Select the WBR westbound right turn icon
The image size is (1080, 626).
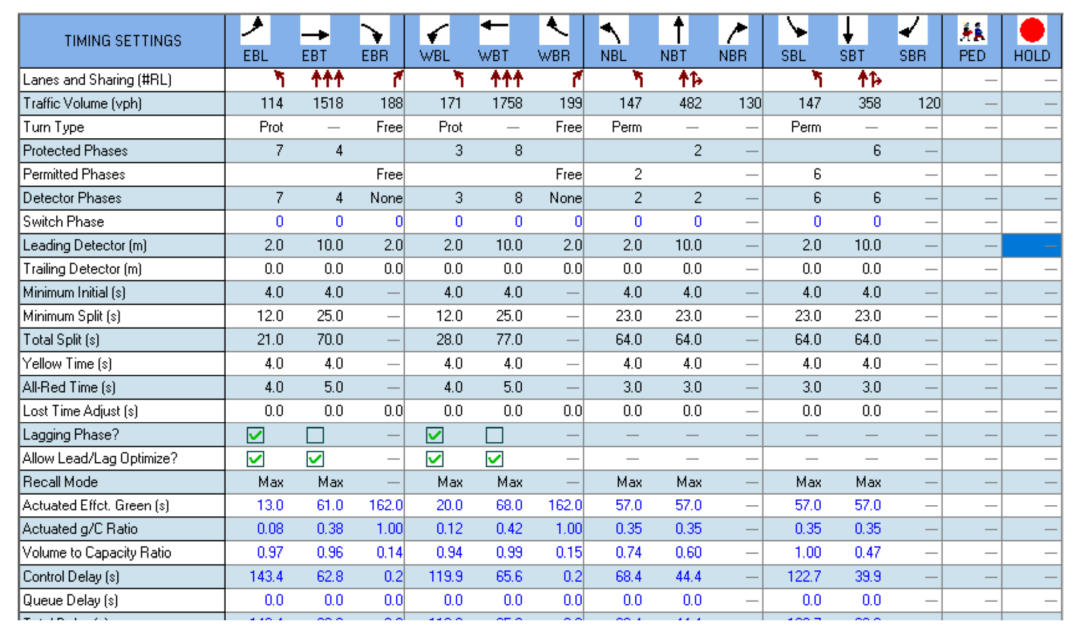(553, 30)
